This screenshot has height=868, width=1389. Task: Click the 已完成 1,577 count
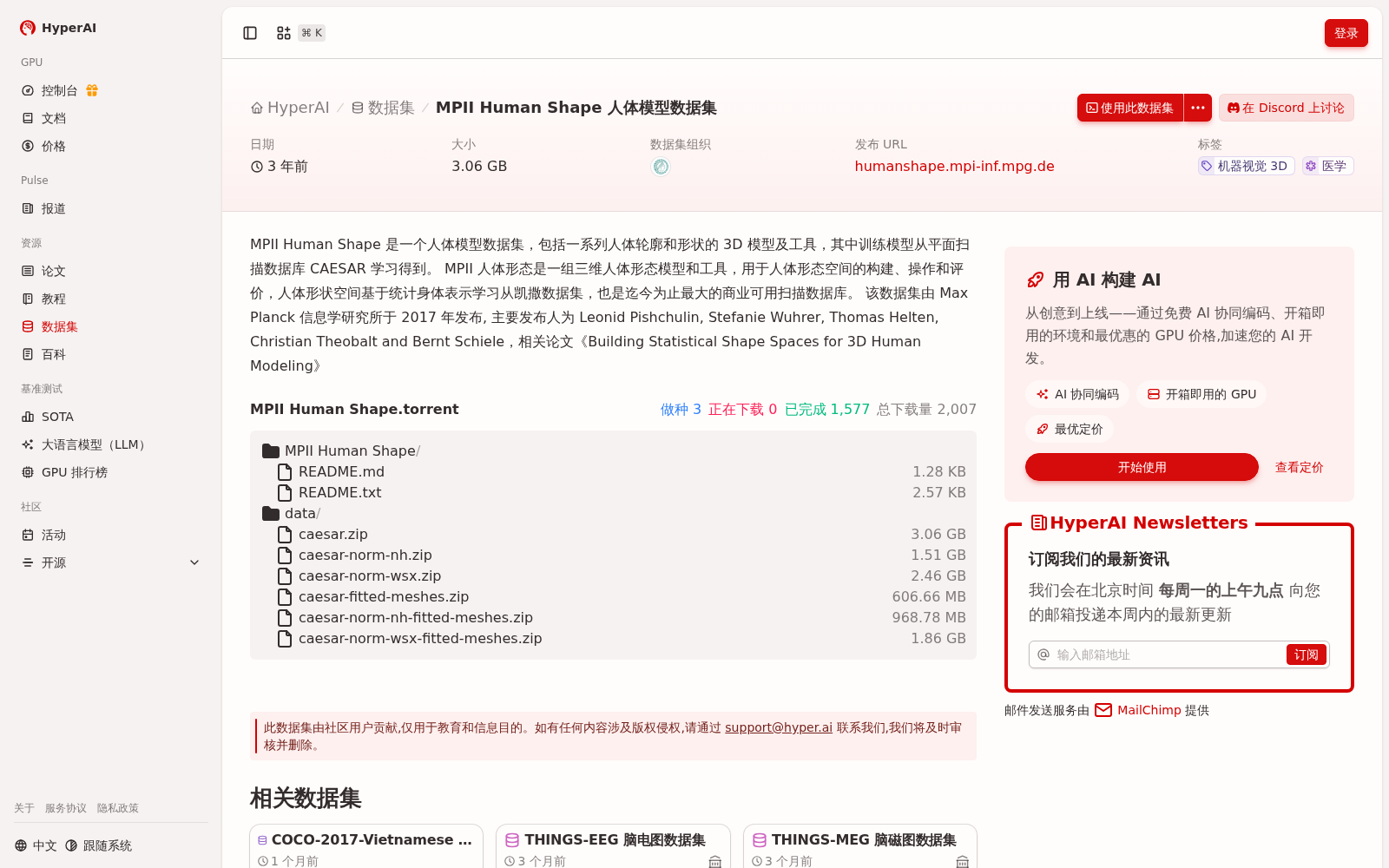click(826, 409)
